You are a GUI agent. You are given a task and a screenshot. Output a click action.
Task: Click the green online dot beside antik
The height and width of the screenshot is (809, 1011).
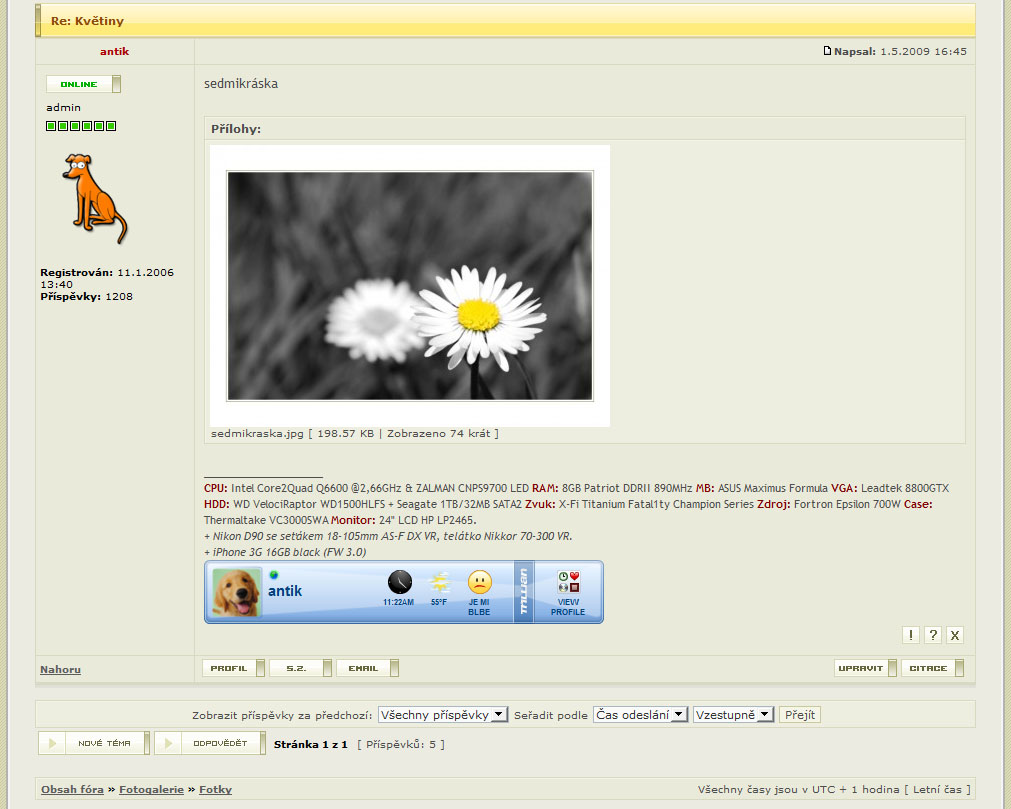pyautogui.click(x=273, y=574)
